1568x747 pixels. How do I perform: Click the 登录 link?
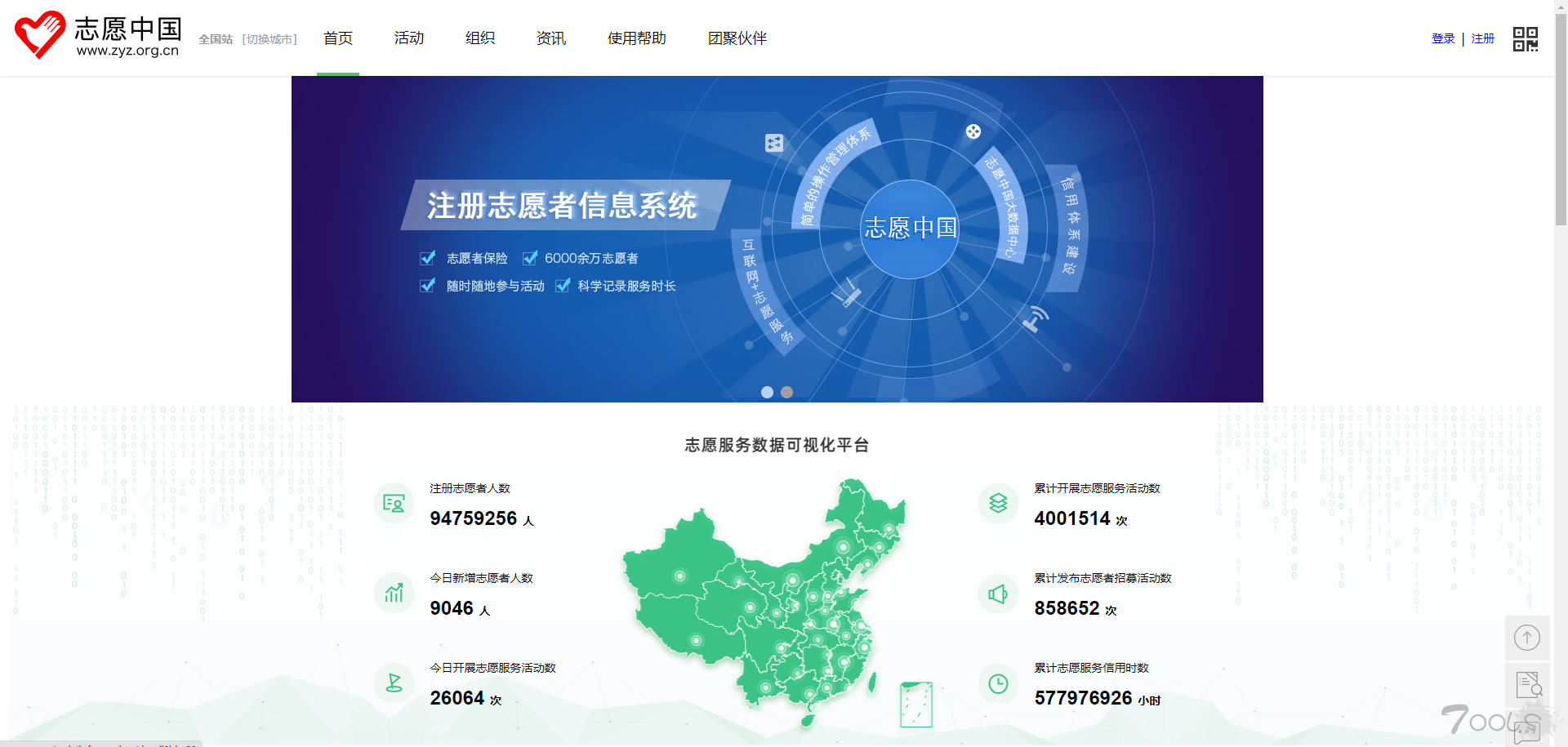tap(1443, 38)
